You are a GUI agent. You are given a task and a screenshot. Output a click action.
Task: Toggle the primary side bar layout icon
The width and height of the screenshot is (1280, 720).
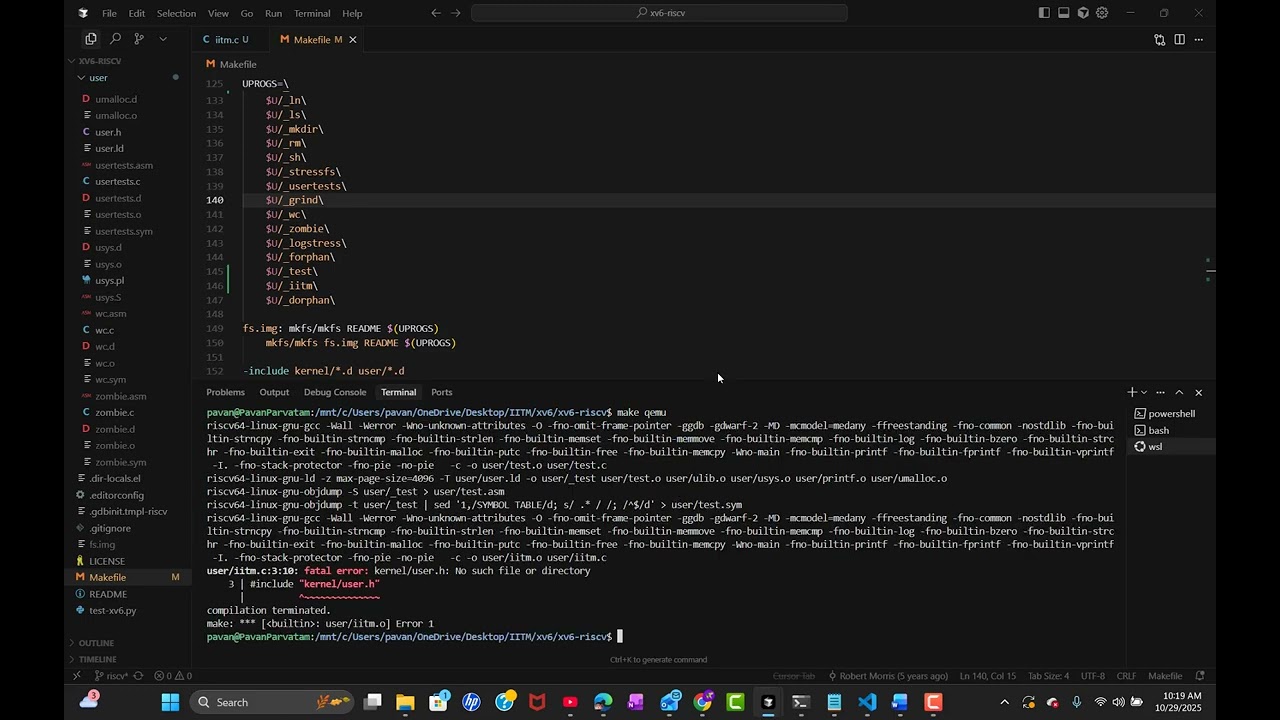point(1044,13)
